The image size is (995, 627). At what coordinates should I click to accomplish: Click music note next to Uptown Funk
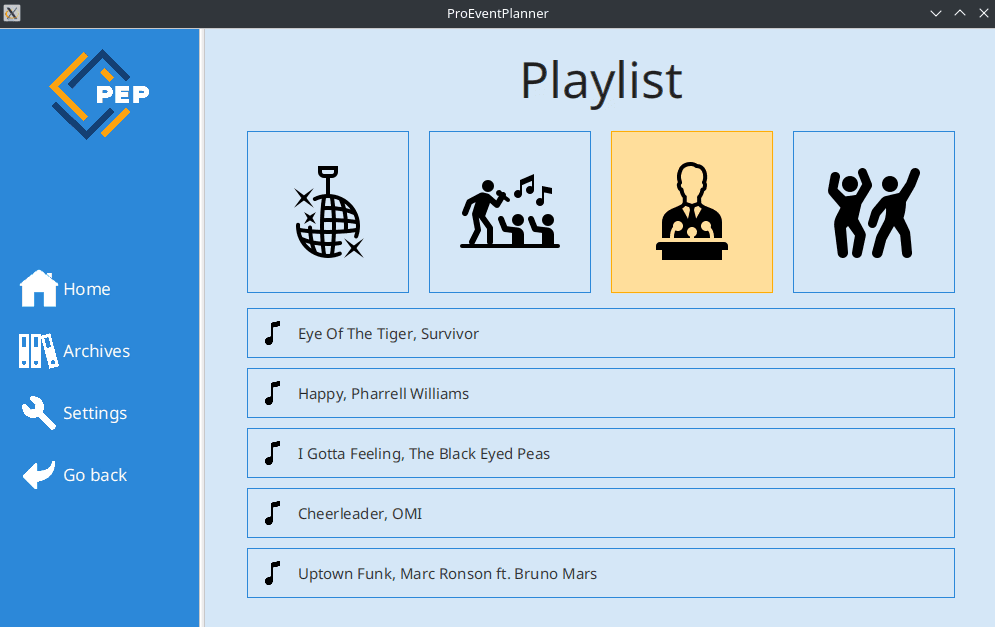click(272, 573)
